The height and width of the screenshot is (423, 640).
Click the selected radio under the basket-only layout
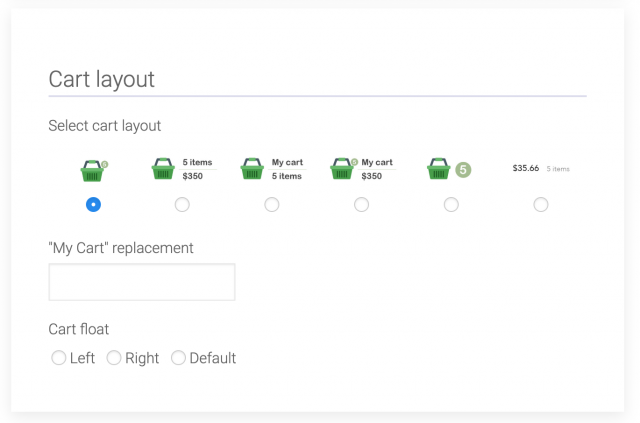coord(93,204)
